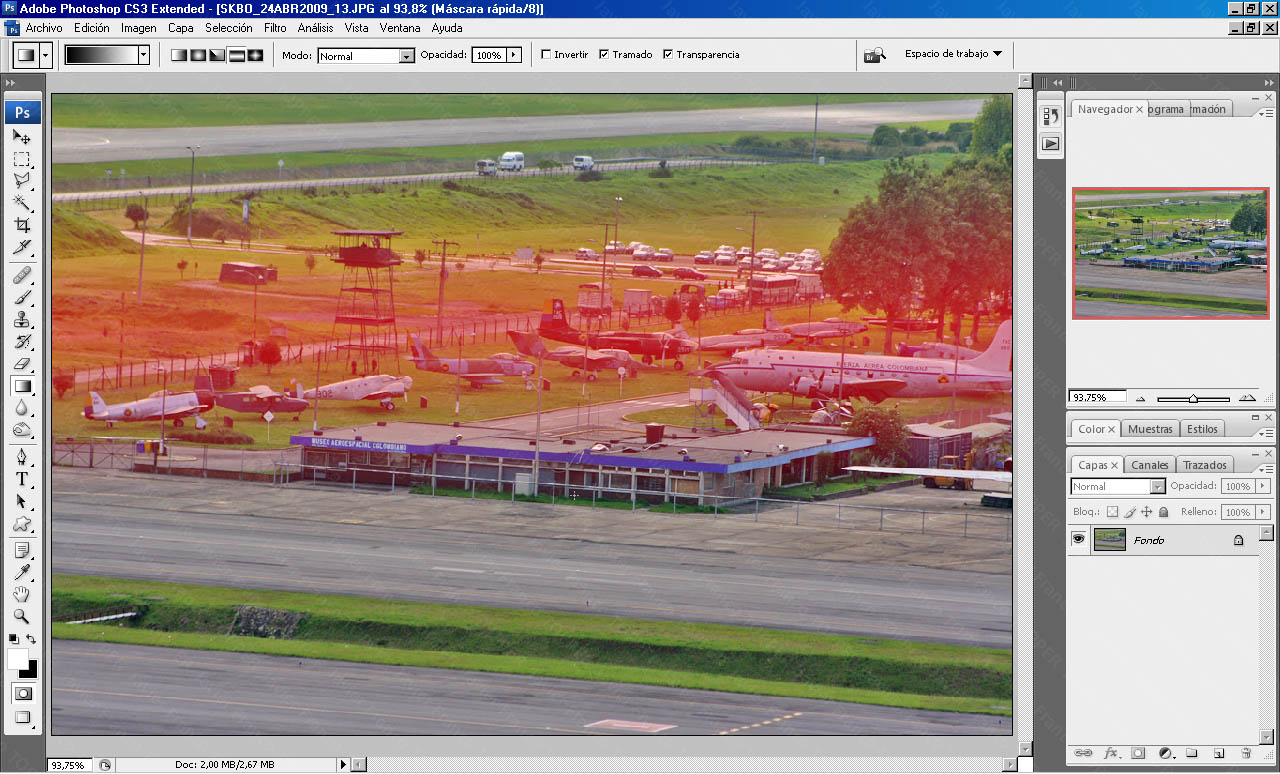Activate the Zoom magnifier tool
This screenshot has height=774, width=1280.
point(21,616)
